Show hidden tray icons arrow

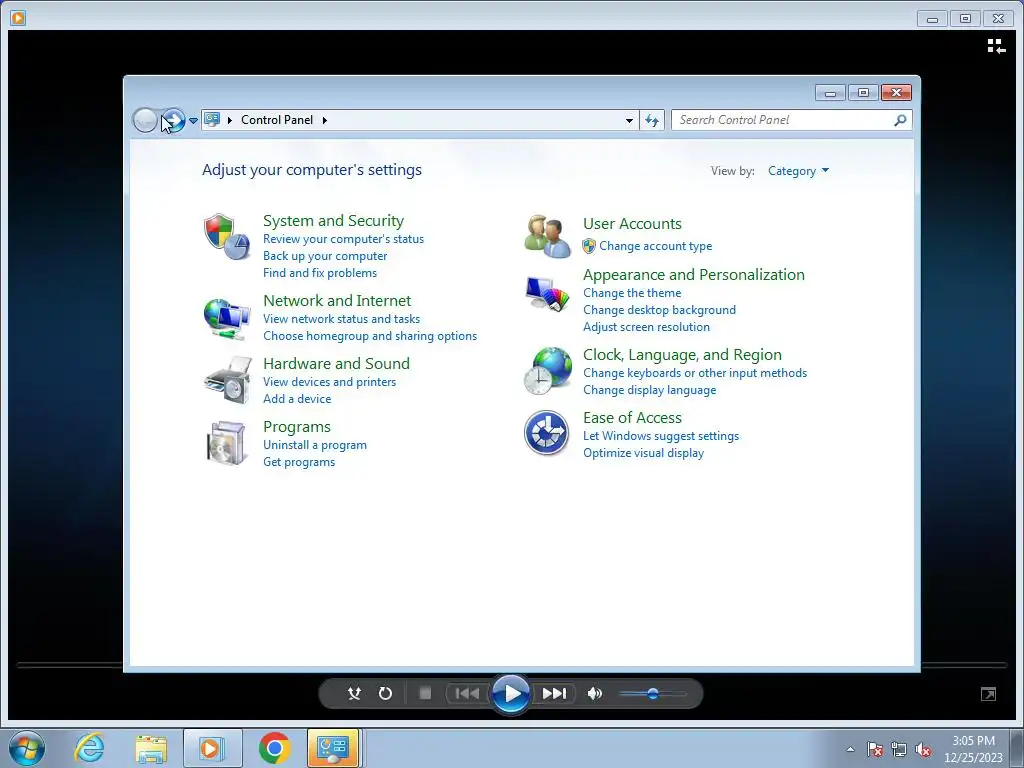pyautogui.click(x=850, y=749)
